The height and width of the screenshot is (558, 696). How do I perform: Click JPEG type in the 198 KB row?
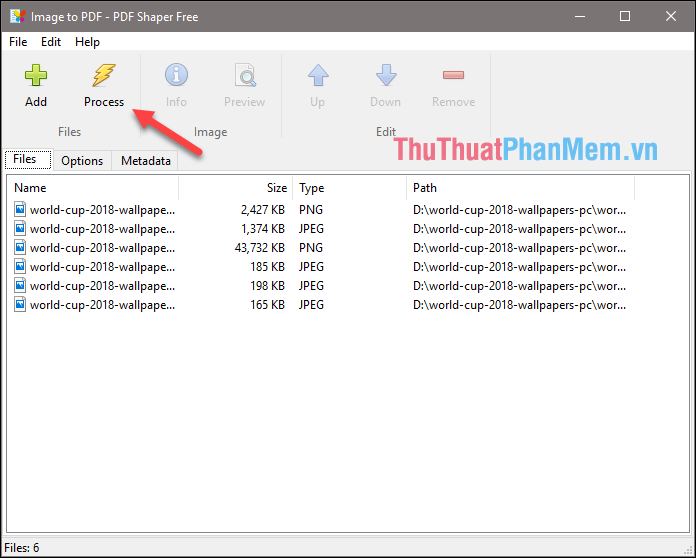pos(312,286)
